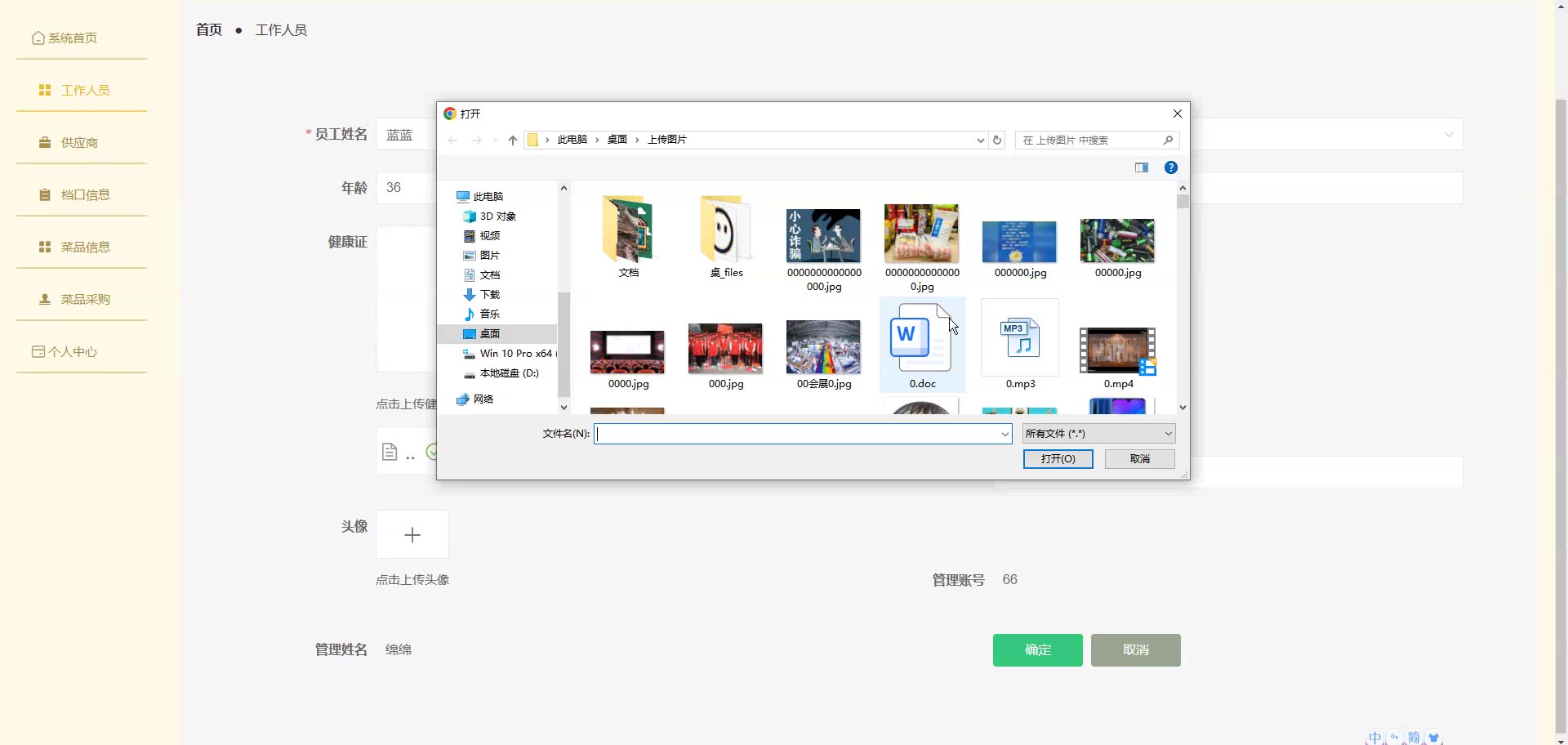The height and width of the screenshot is (745, 1568).
Task: Expand the form dropdown chevron behind dialog
Action: pos(1449,135)
